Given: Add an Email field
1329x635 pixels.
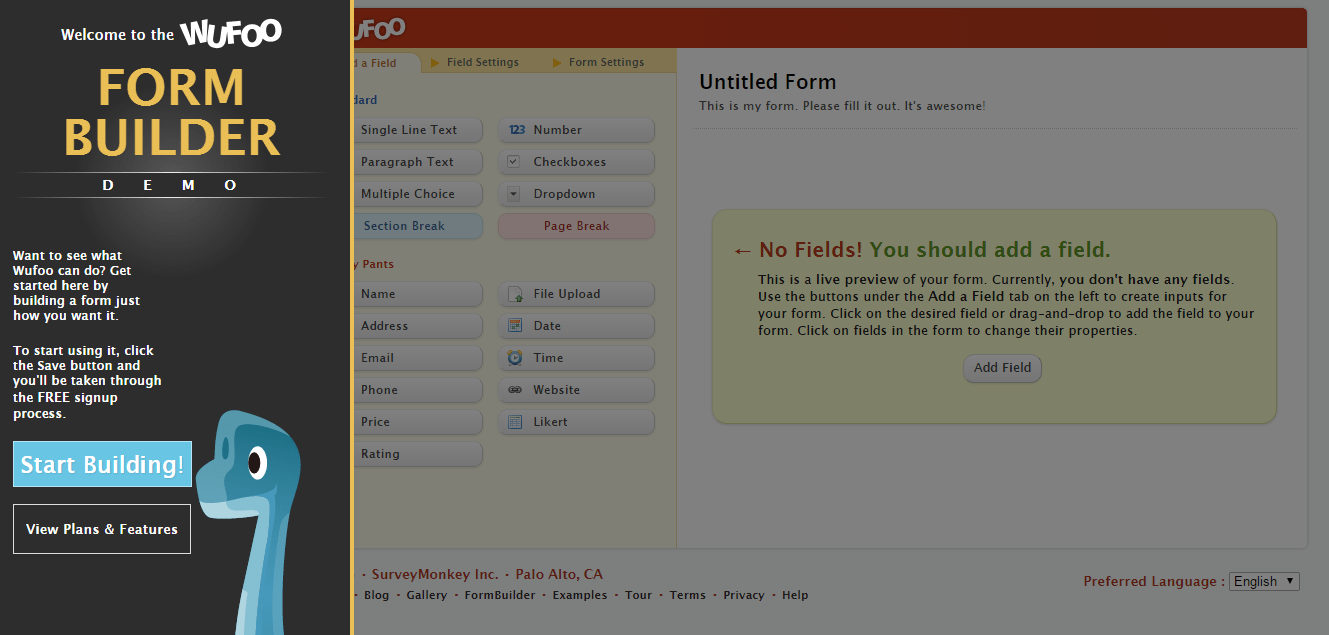Looking at the screenshot, I should pyautogui.click(x=418, y=358).
